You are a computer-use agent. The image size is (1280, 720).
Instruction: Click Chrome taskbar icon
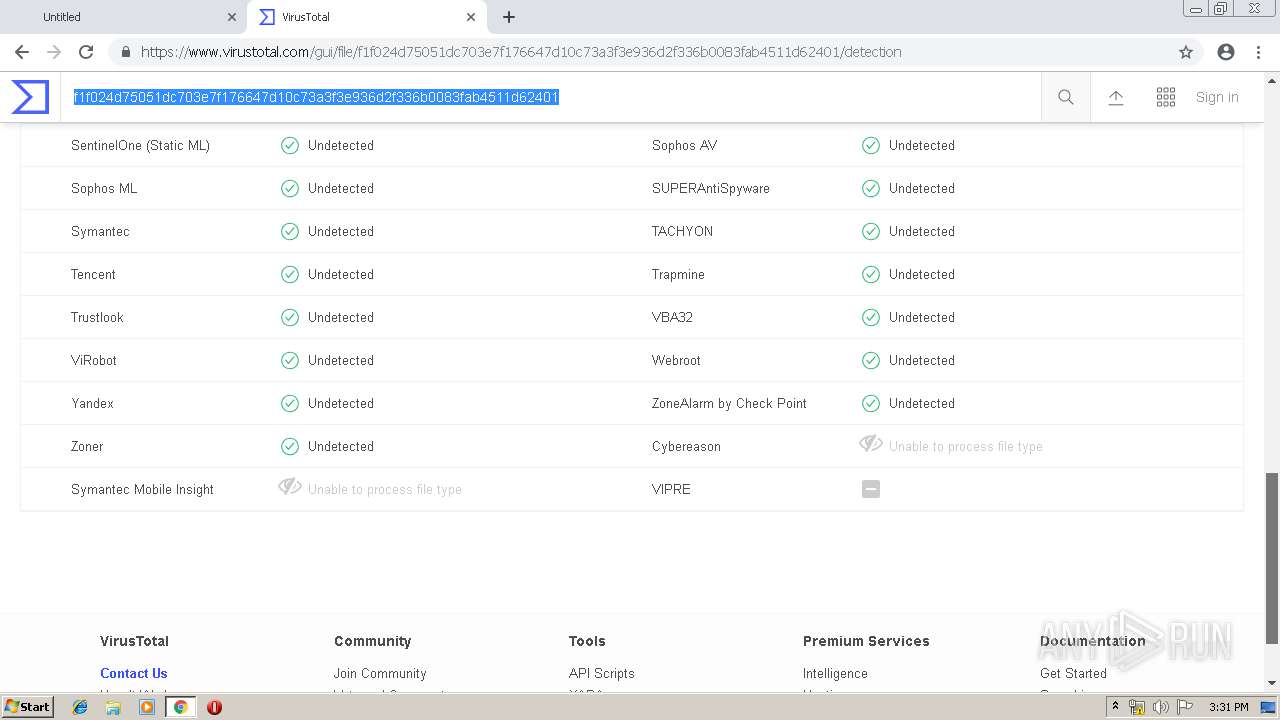point(180,707)
